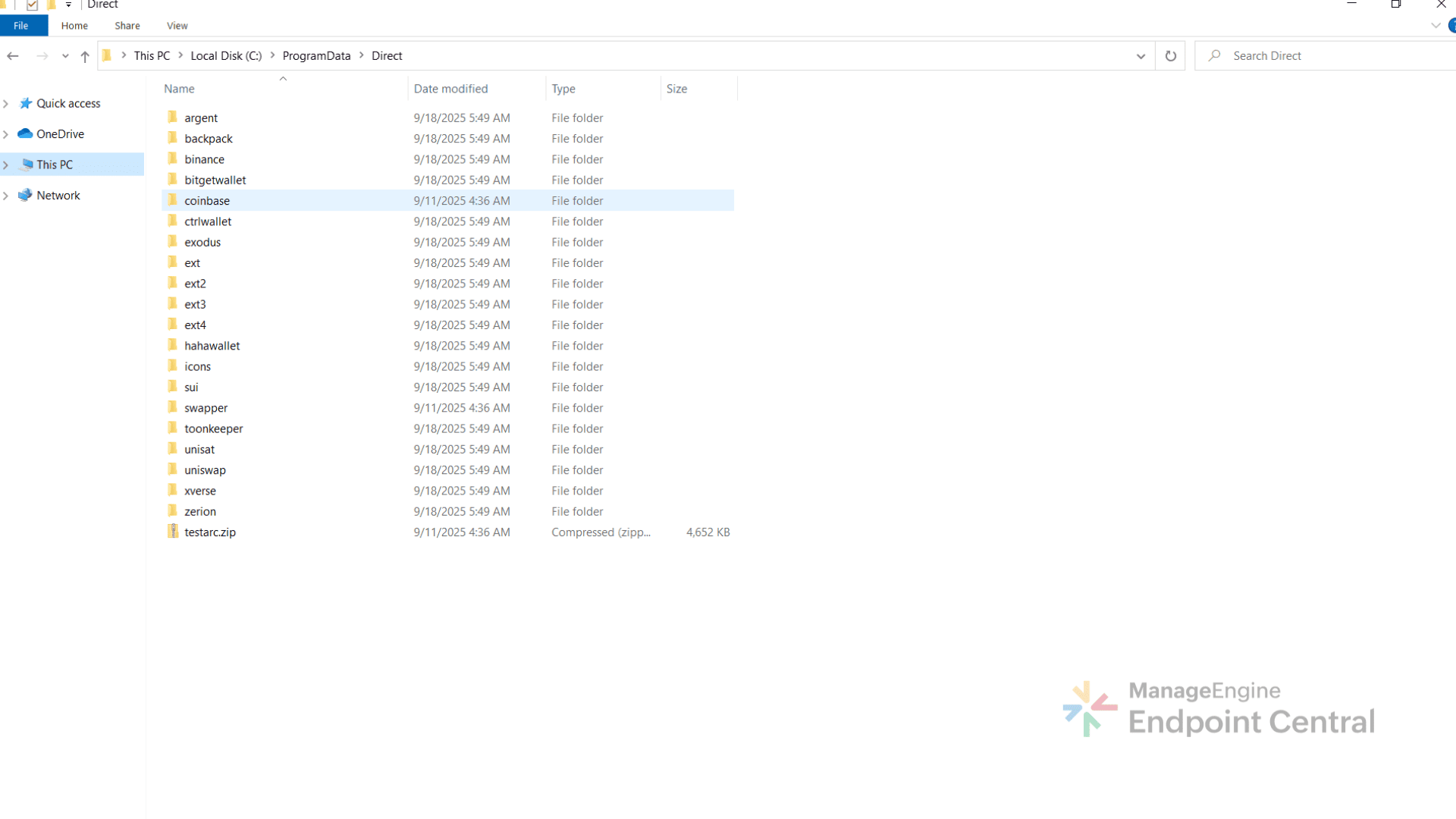Select the Quick access star icon
Screen dimensions: 1456x819
26,103
